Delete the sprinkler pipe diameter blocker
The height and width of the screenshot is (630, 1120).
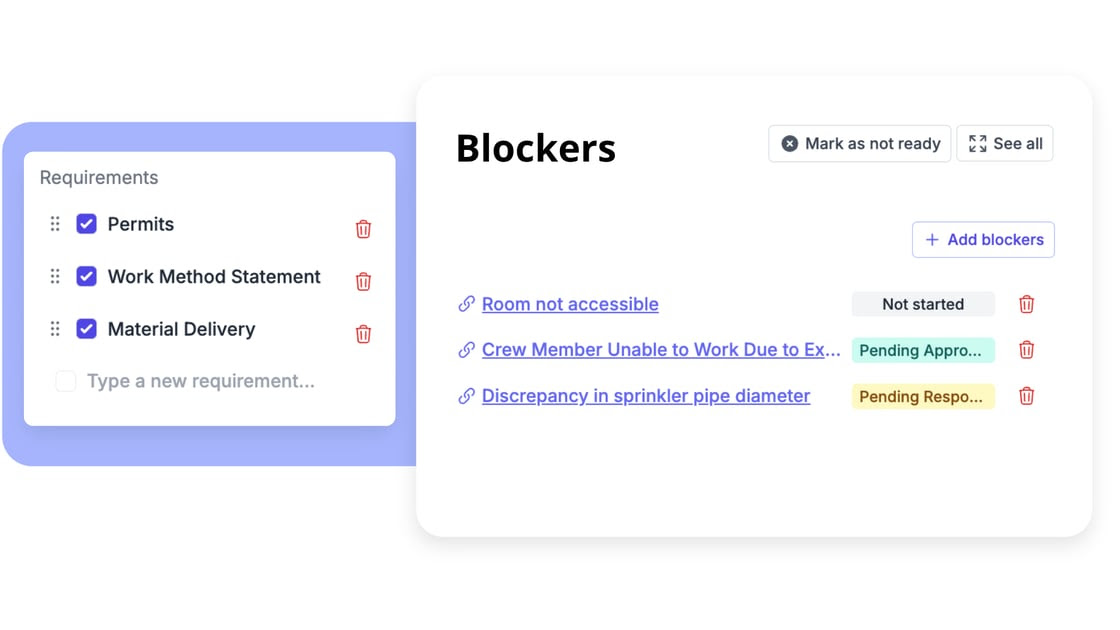pyautogui.click(x=1026, y=396)
